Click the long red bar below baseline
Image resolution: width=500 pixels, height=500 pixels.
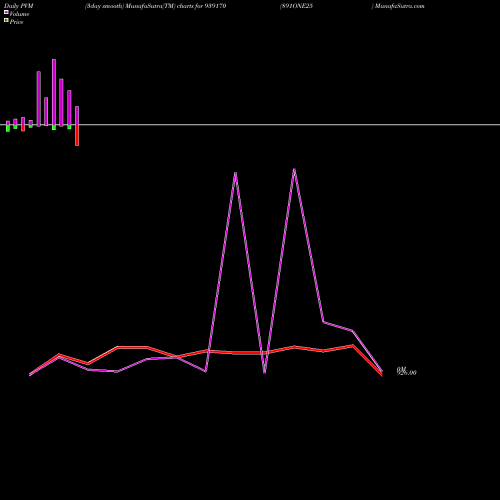tap(77, 135)
